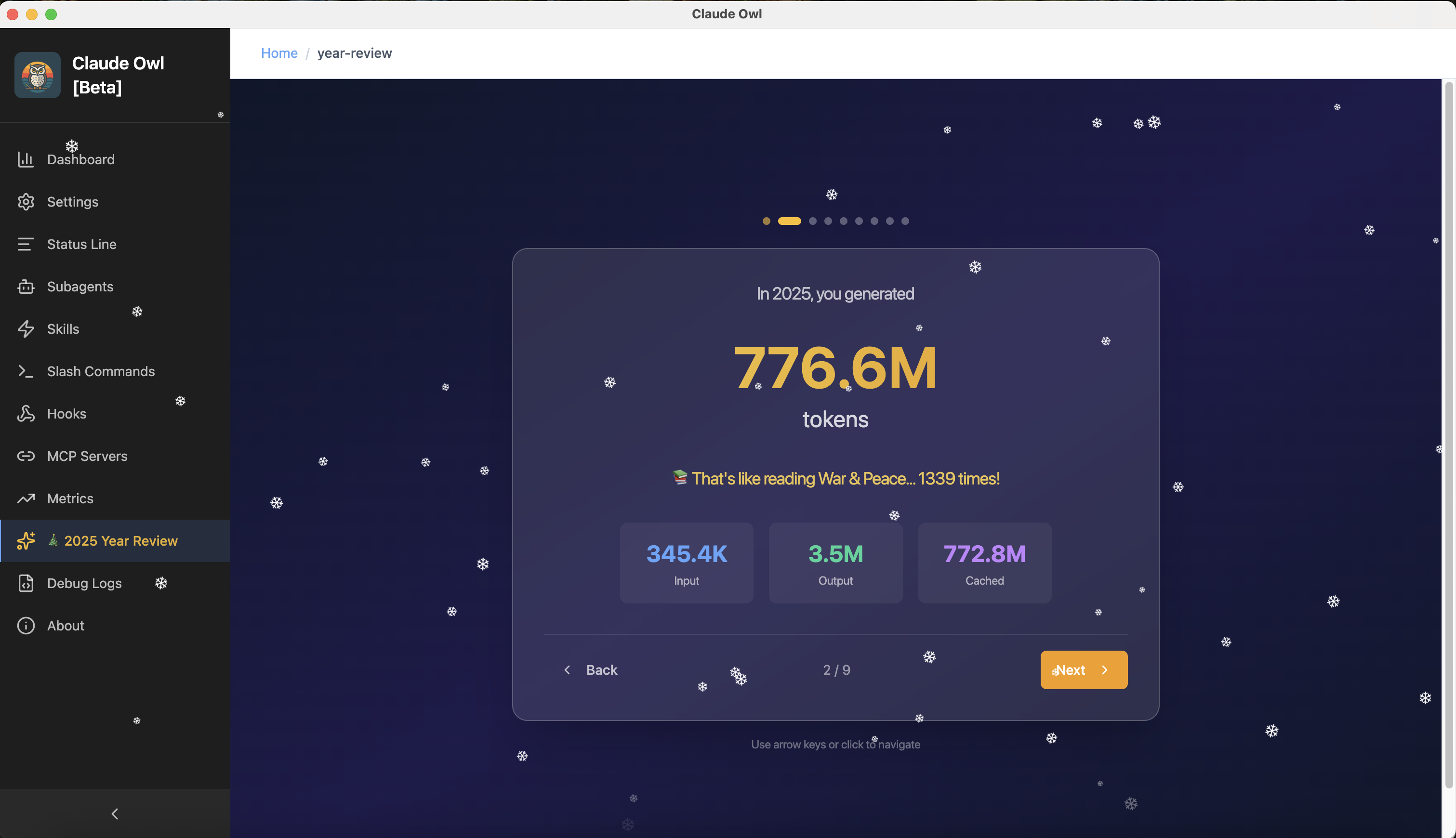Open the Metrics menu item

pyautogui.click(x=70, y=498)
